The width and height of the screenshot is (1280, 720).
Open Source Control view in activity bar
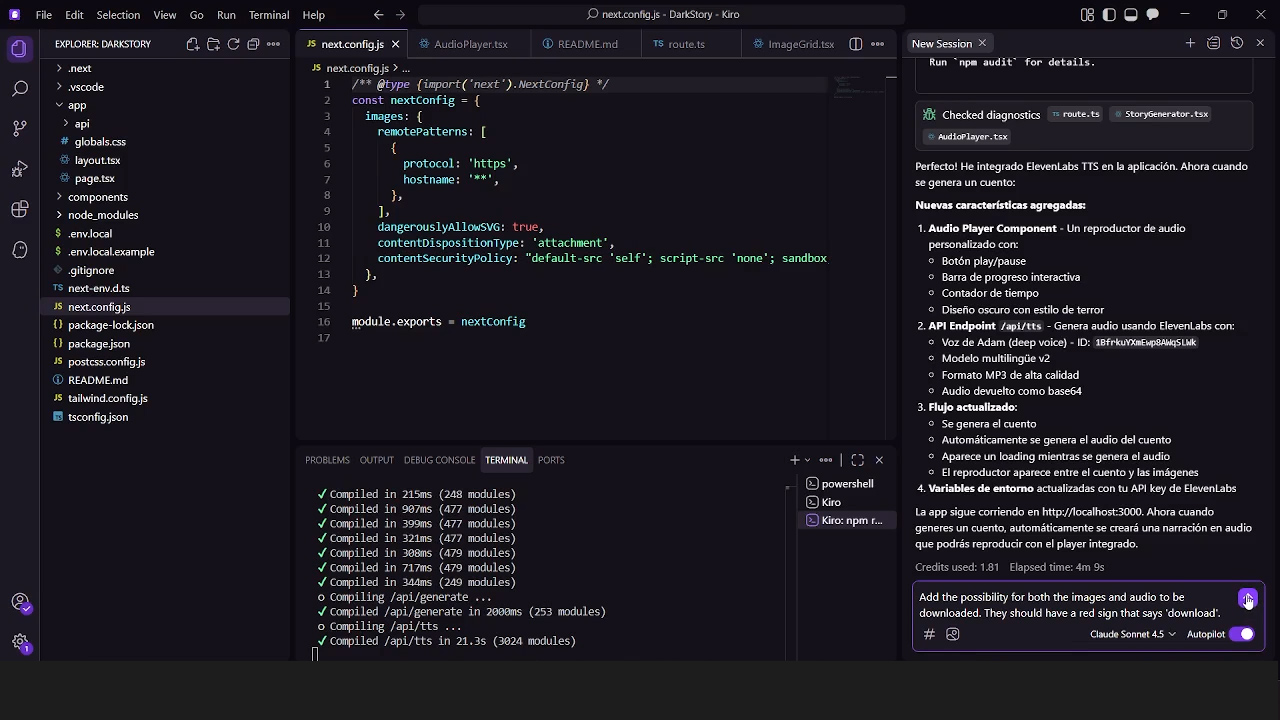click(x=19, y=129)
